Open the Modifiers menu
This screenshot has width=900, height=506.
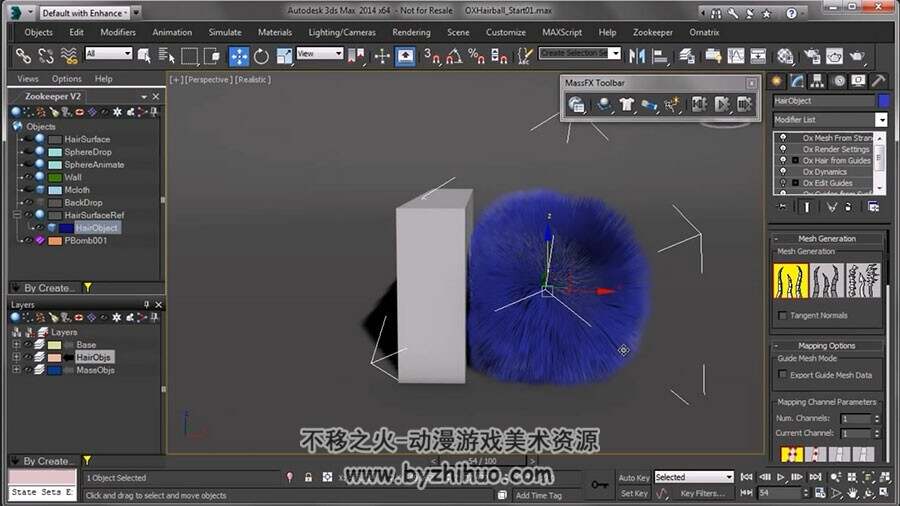118,32
